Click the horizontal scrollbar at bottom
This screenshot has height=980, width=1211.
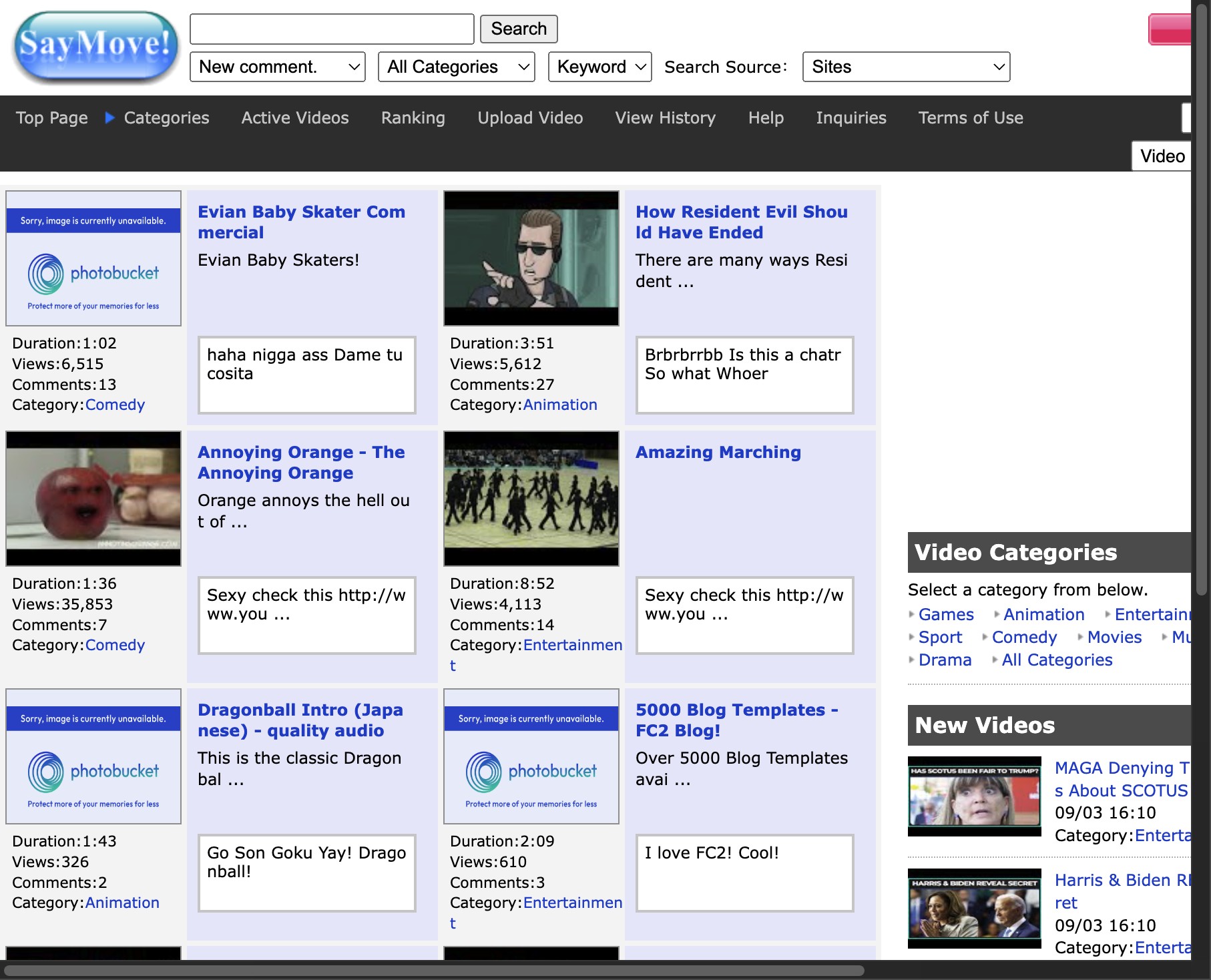coord(434,970)
